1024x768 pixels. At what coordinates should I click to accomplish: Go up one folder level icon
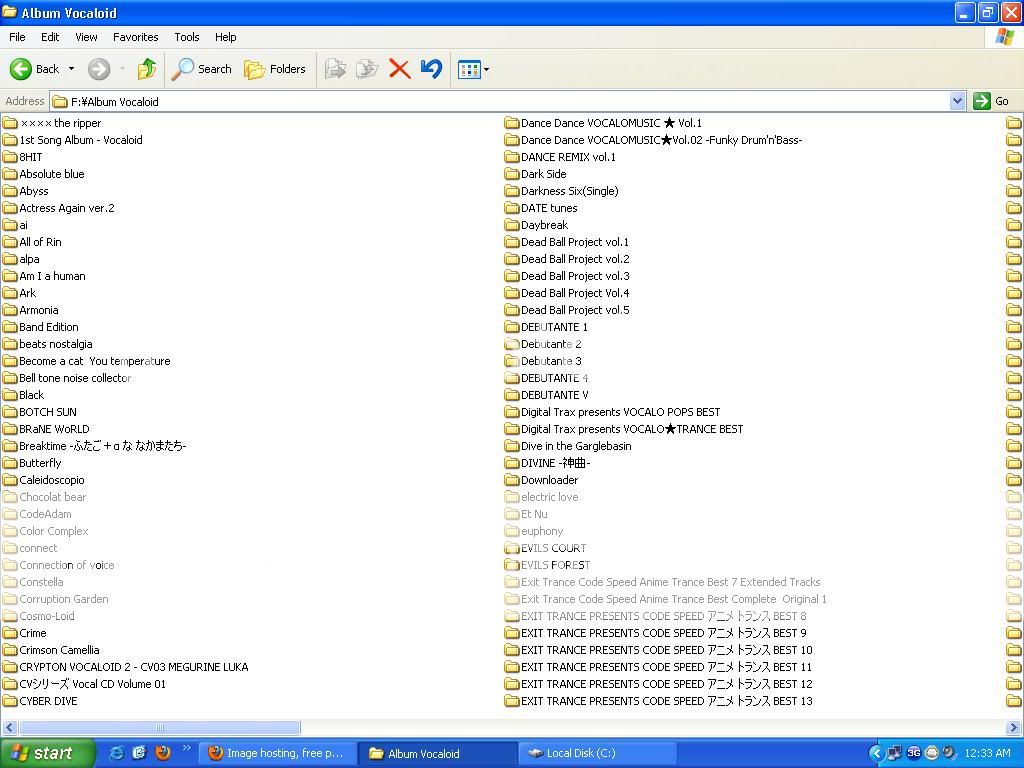point(147,69)
